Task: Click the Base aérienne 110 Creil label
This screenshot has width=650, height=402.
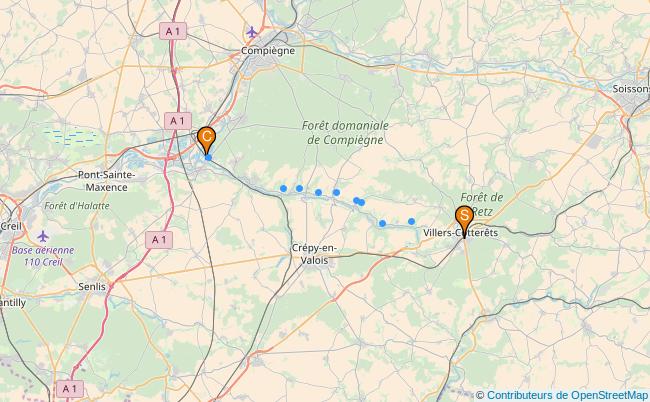Action: coord(43,256)
